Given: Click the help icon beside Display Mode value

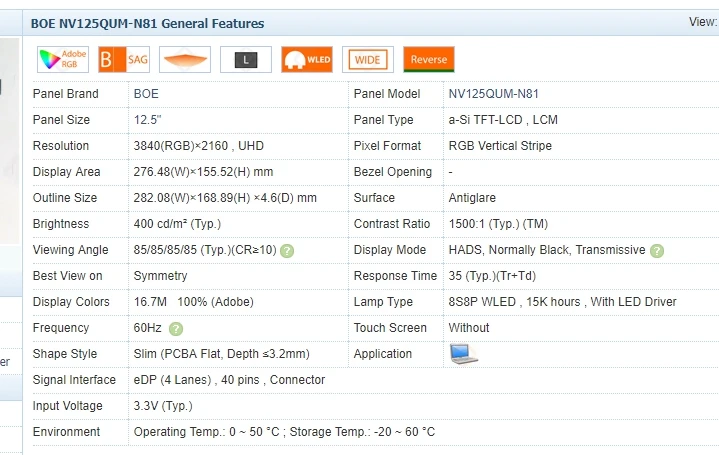Looking at the screenshot, I should point(657,250).
